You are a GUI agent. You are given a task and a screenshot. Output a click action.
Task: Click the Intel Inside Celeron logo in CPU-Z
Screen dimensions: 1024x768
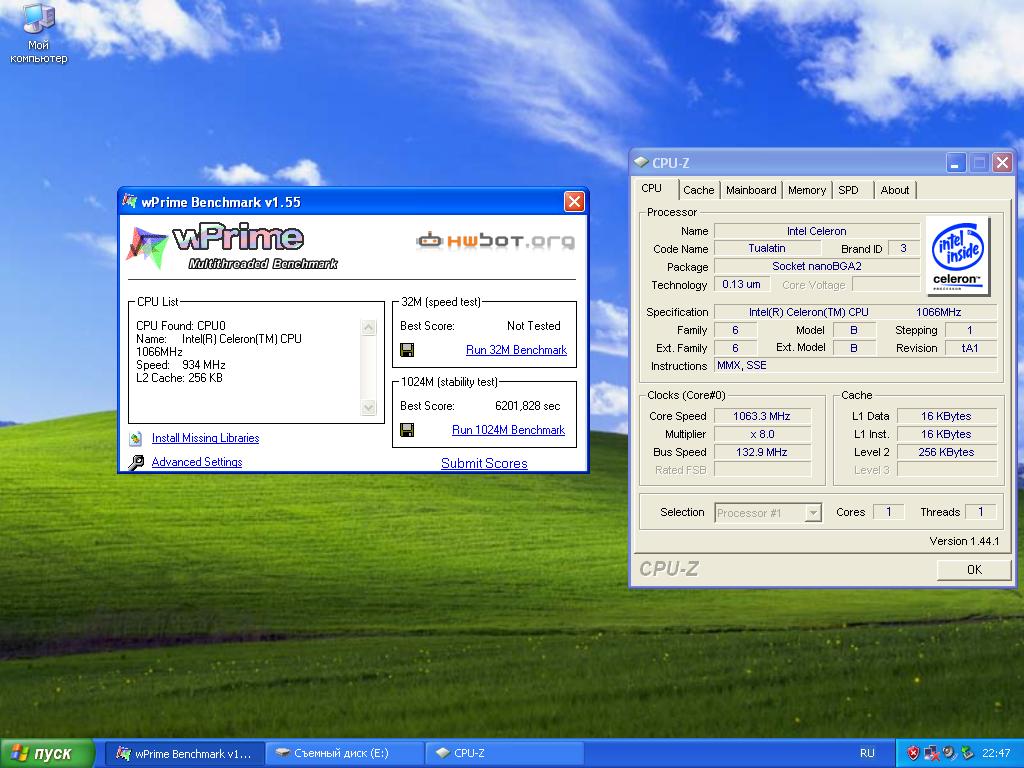point(957,256)
